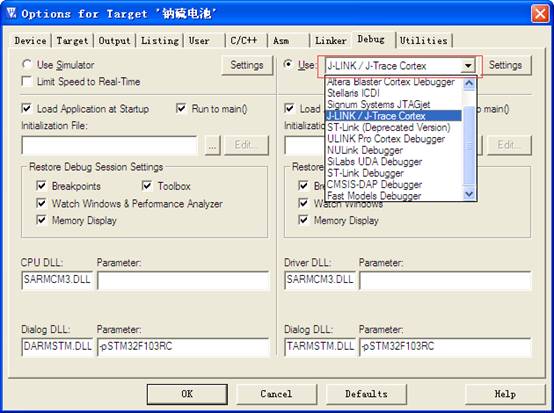The width and height of the screenshot is (554, 413).
Task: Choose NULink Debugger from list
Action: (x=394, y=150)
